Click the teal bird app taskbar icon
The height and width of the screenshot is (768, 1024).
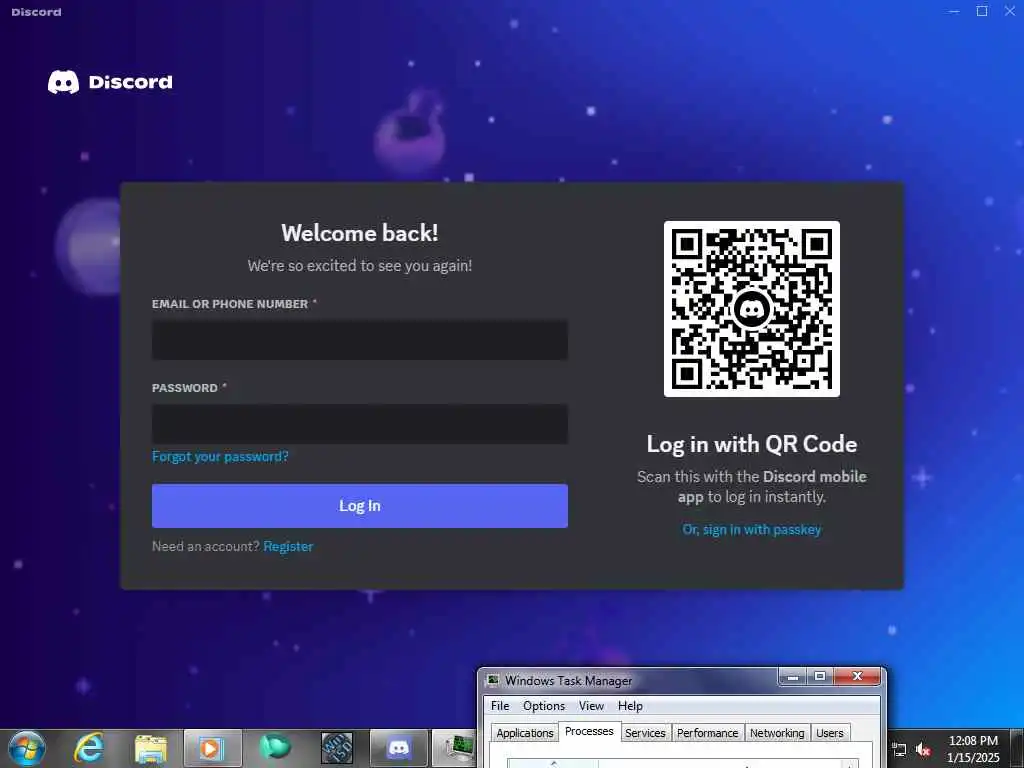(x=275, y=748)
